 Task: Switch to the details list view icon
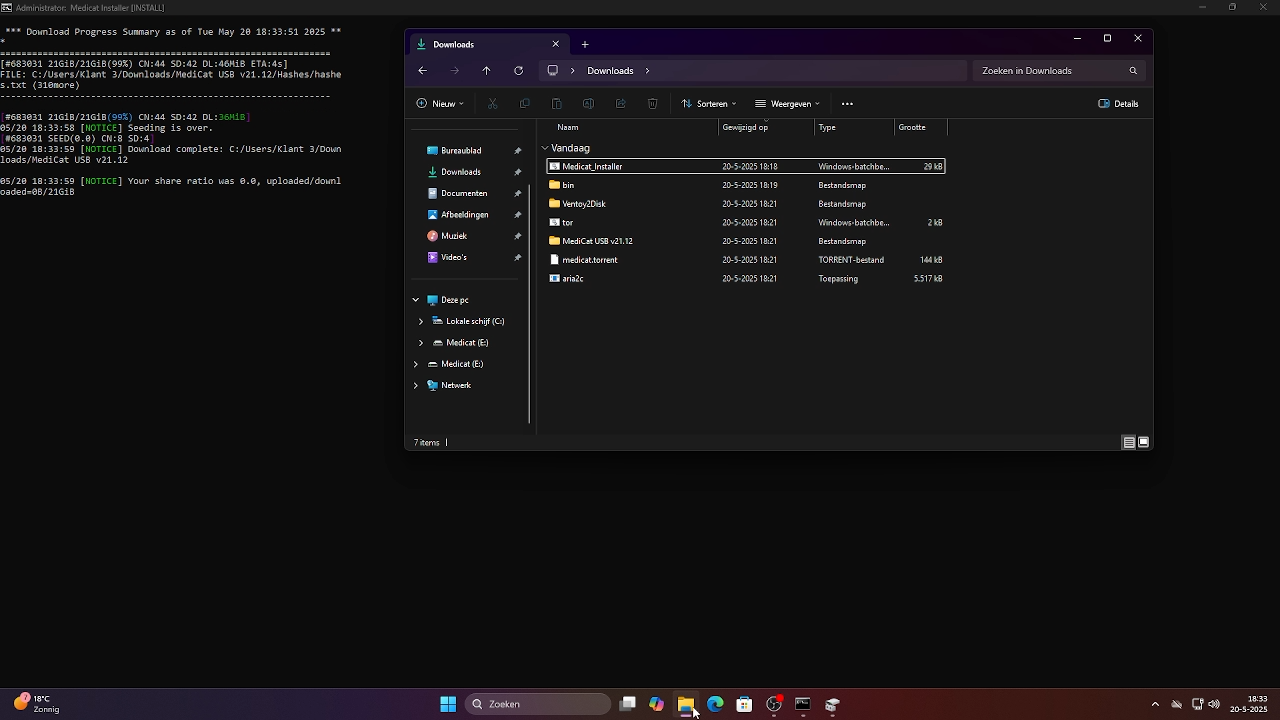click(x=1128, y=442)
